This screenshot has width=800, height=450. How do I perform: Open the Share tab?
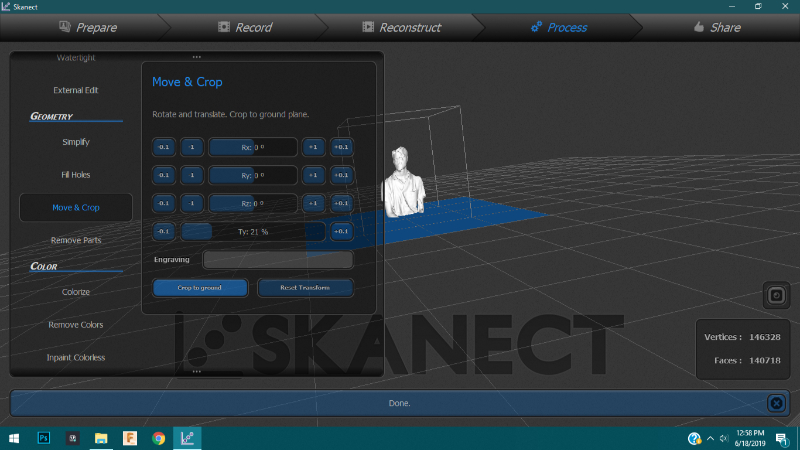pos(717,28)
